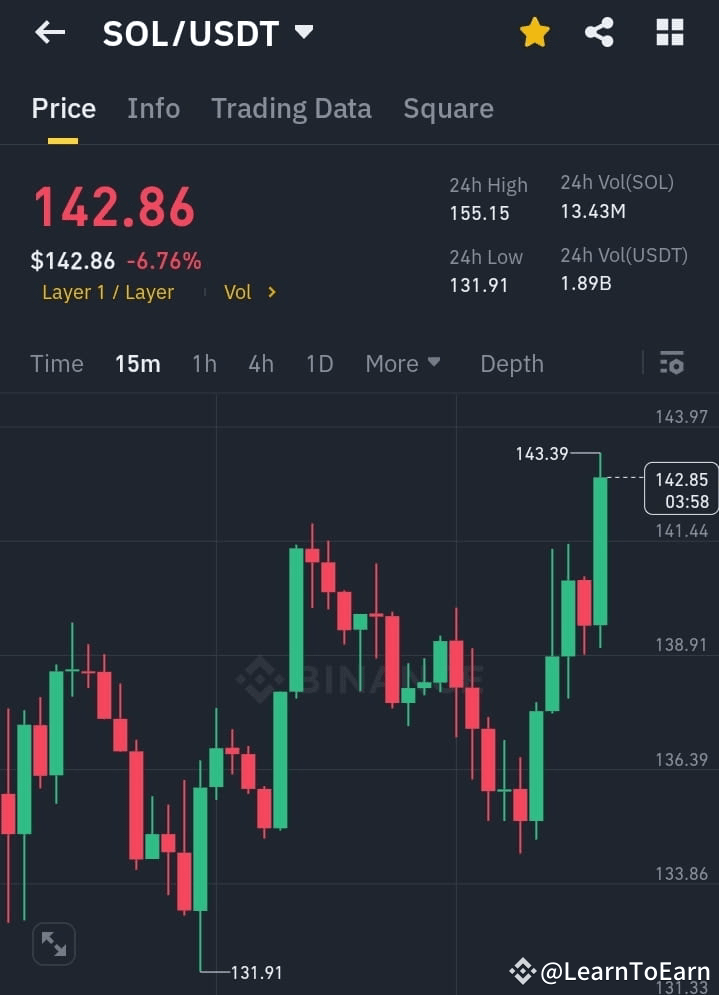Share the SOL/USDT chart
719x995 pixels.
(x=600, y=32)
